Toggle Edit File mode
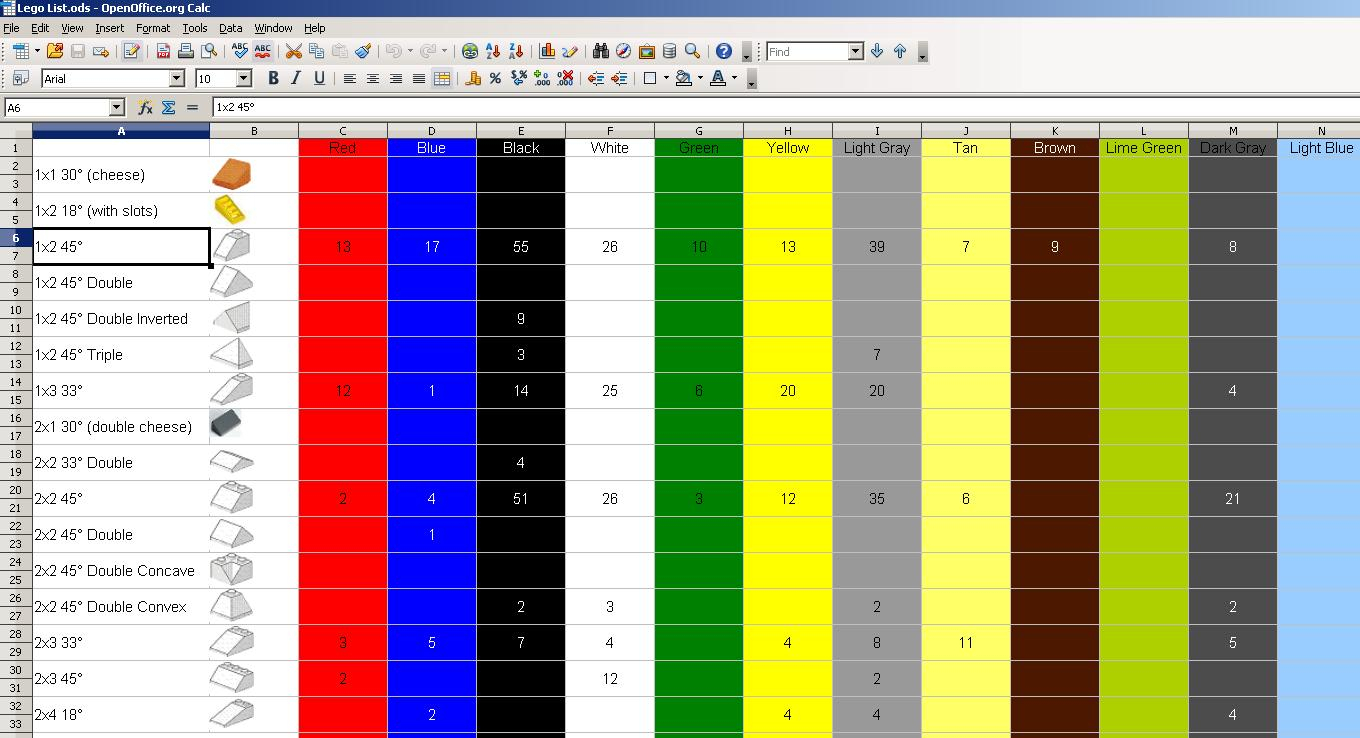This screenshot has height=738, width=1360. pyautogui.click(x=131, y=51)
